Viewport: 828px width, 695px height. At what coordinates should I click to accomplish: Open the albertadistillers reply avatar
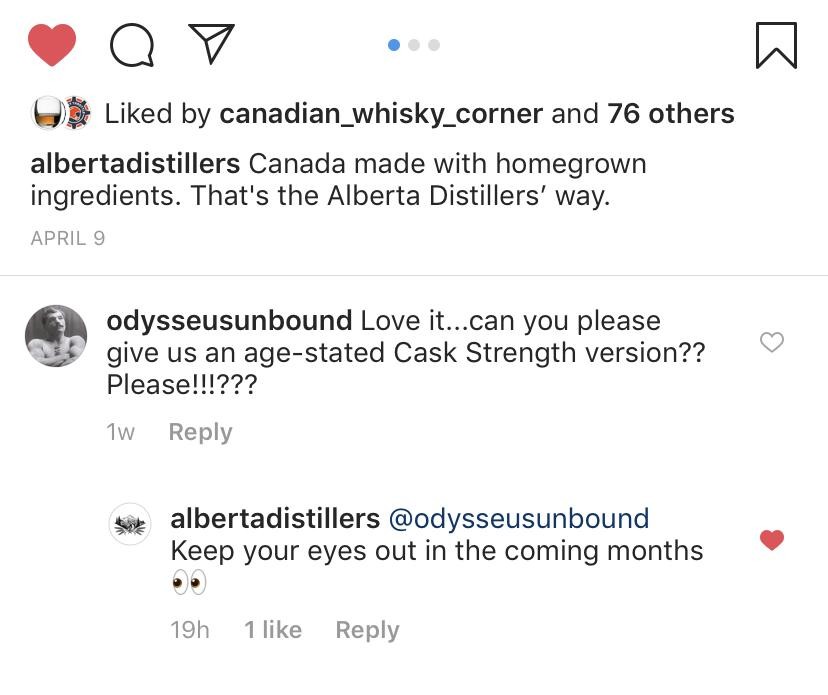(x=129, y=524)
